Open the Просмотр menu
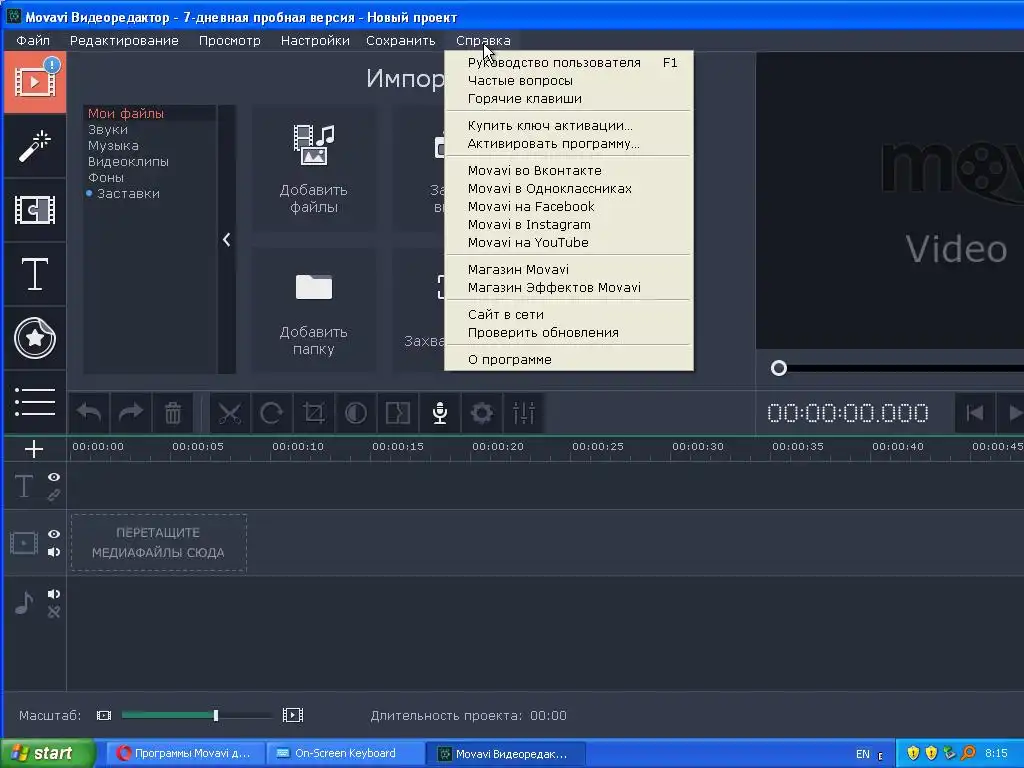 point(229,40)
